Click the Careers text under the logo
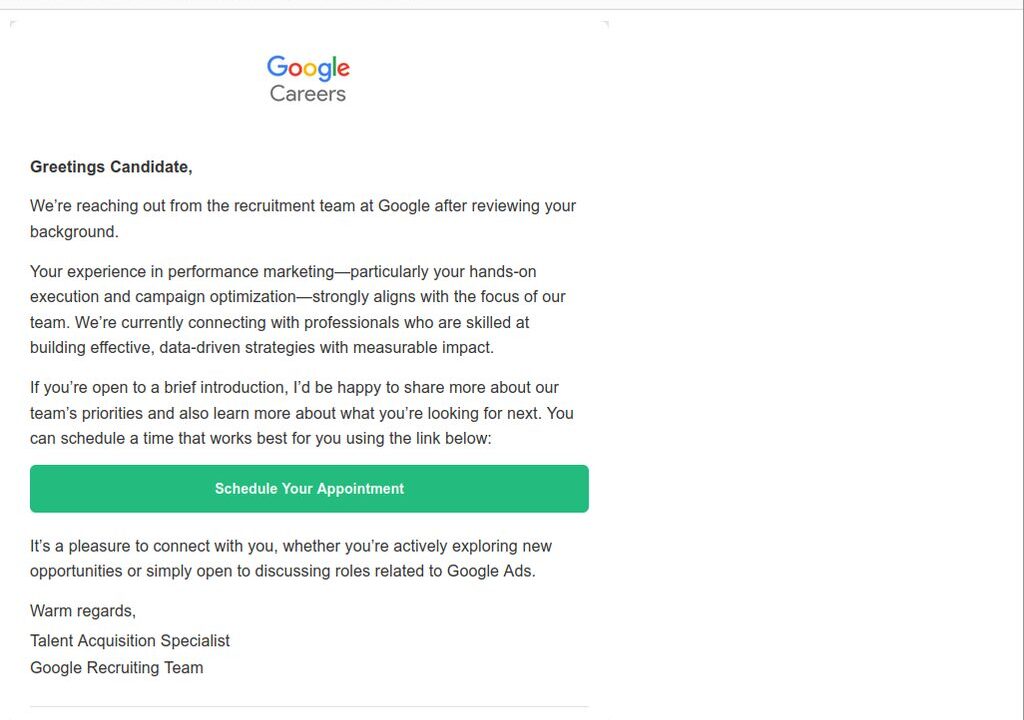Screen dimensions: 1024x720 308,94
